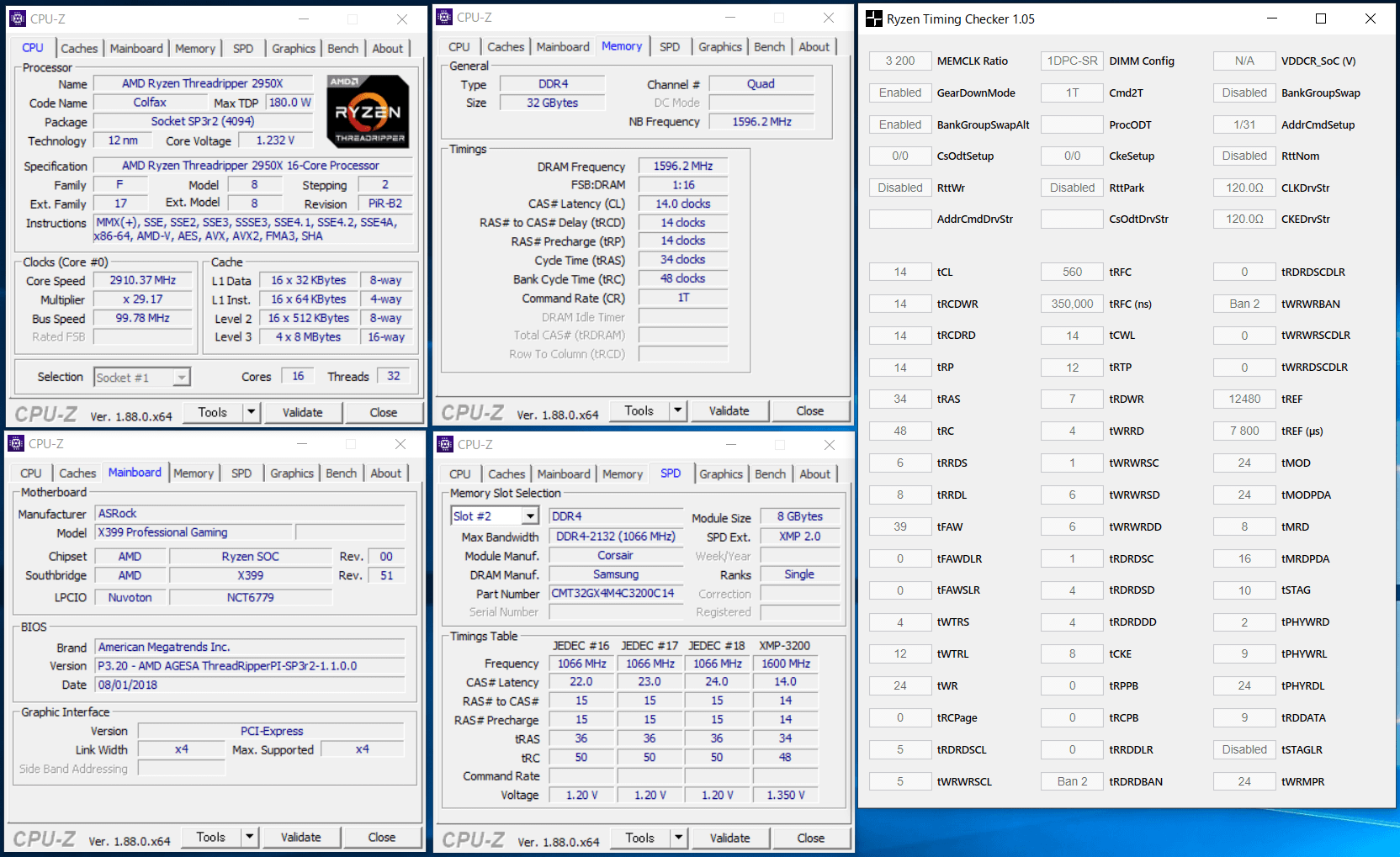Click the Memory Size 32 GBytes value
The width and height of the screenshot is (1400, 857).
[553, 103]
